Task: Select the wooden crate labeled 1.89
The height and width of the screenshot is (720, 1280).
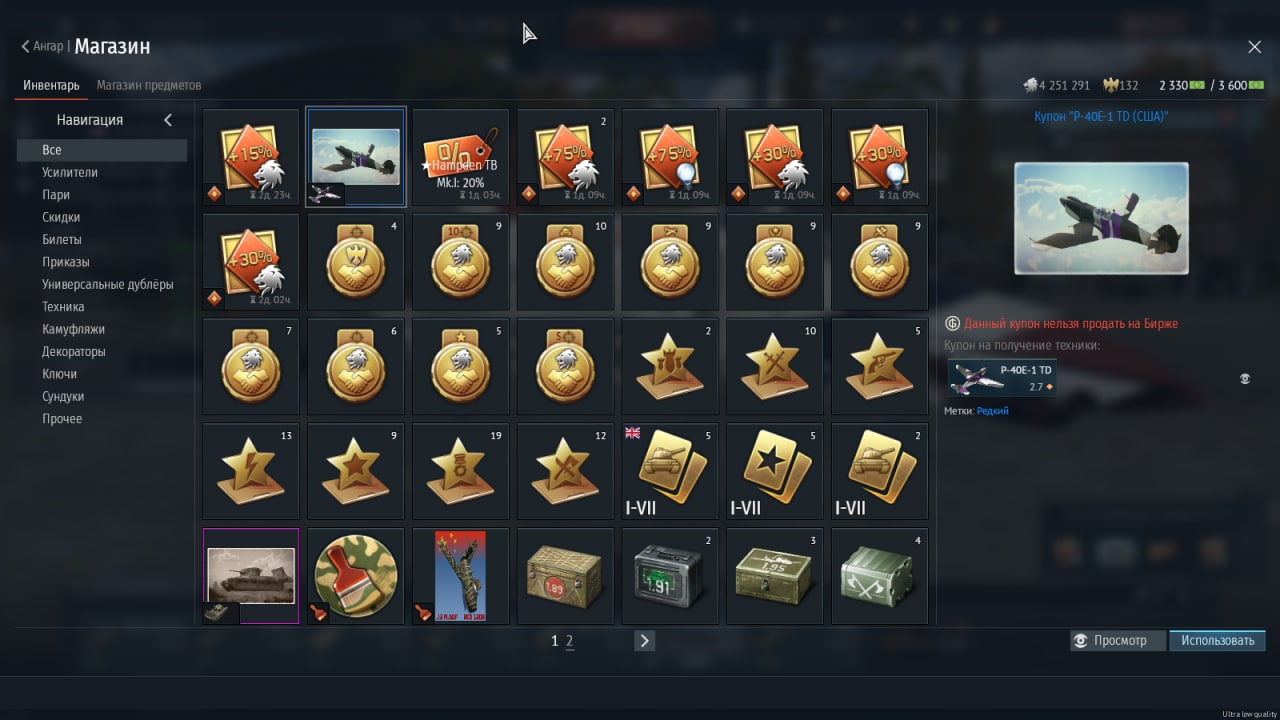Action: tap(566, 576)
